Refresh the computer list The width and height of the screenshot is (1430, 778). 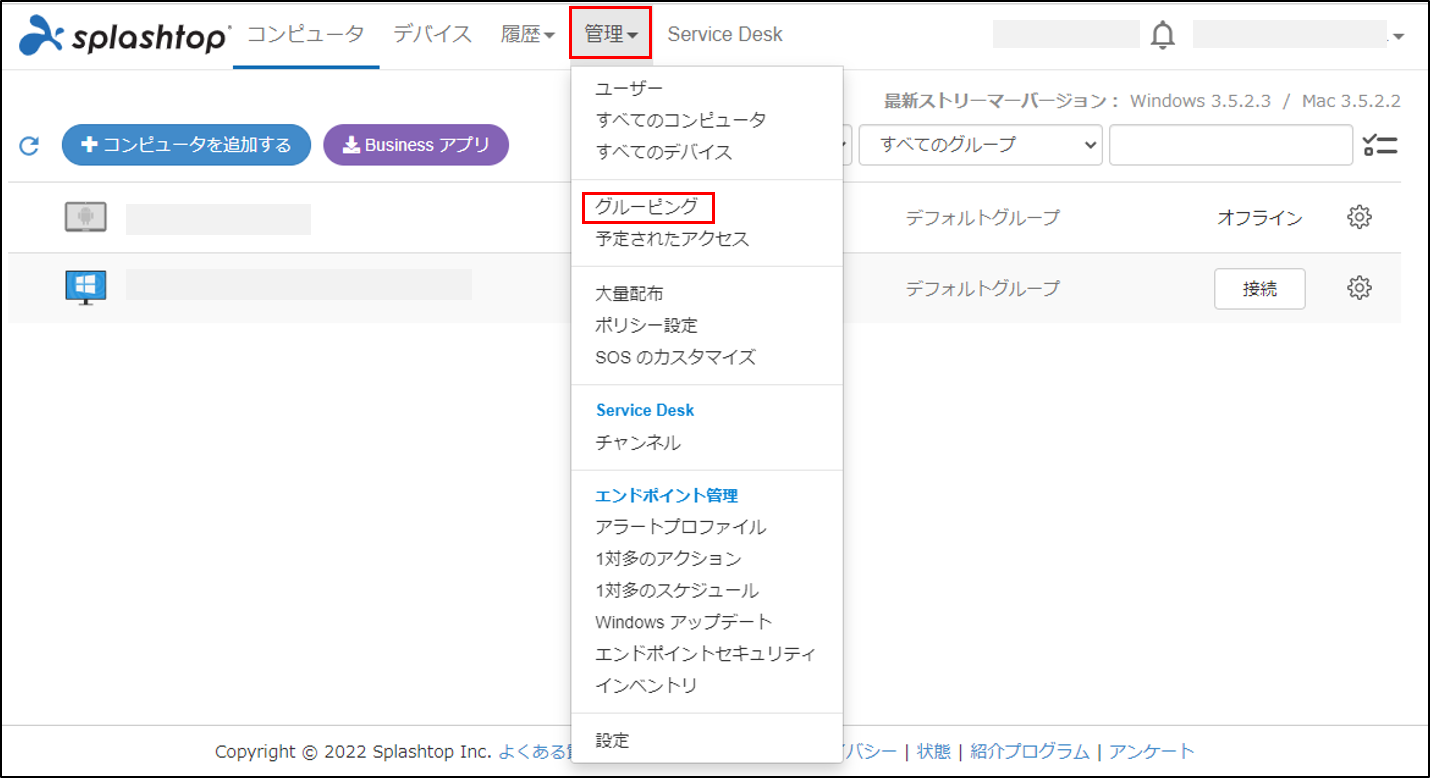click(x=30, y=146)
